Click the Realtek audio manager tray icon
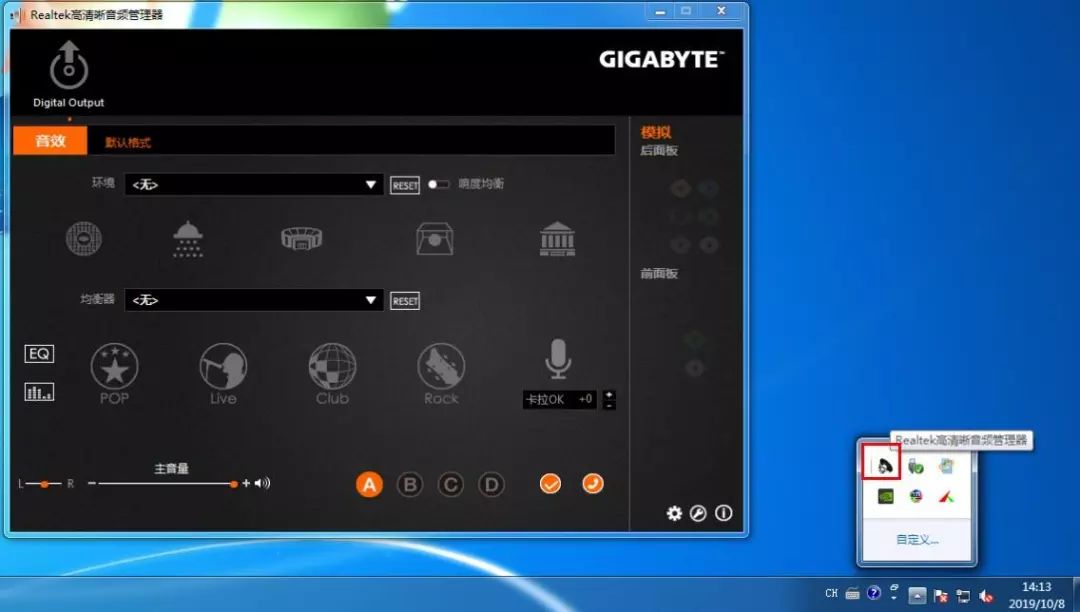The height and width of the screenshot is (612, 1080). [884, 466]
